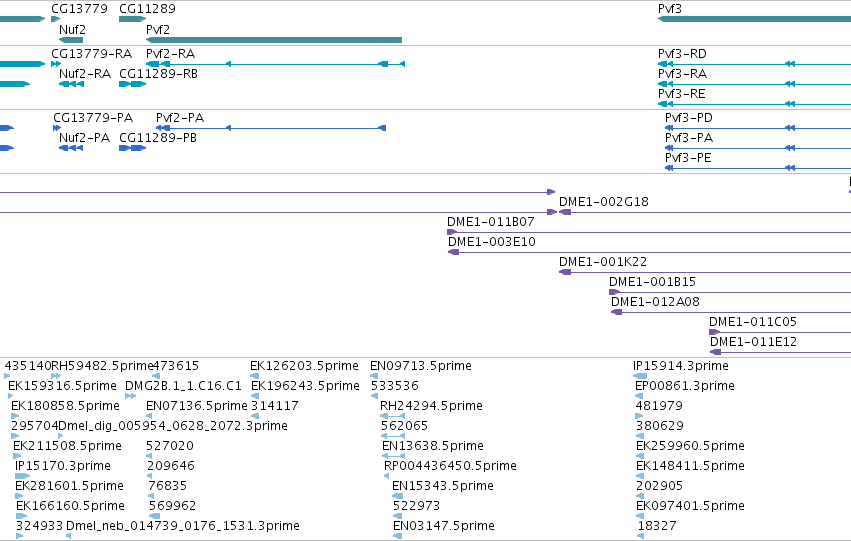Select the Dmel_neb_014739_0176_1531.3prime label
Image resolution: width=851 pixels, height=541 pixels.
coord(183,527)
